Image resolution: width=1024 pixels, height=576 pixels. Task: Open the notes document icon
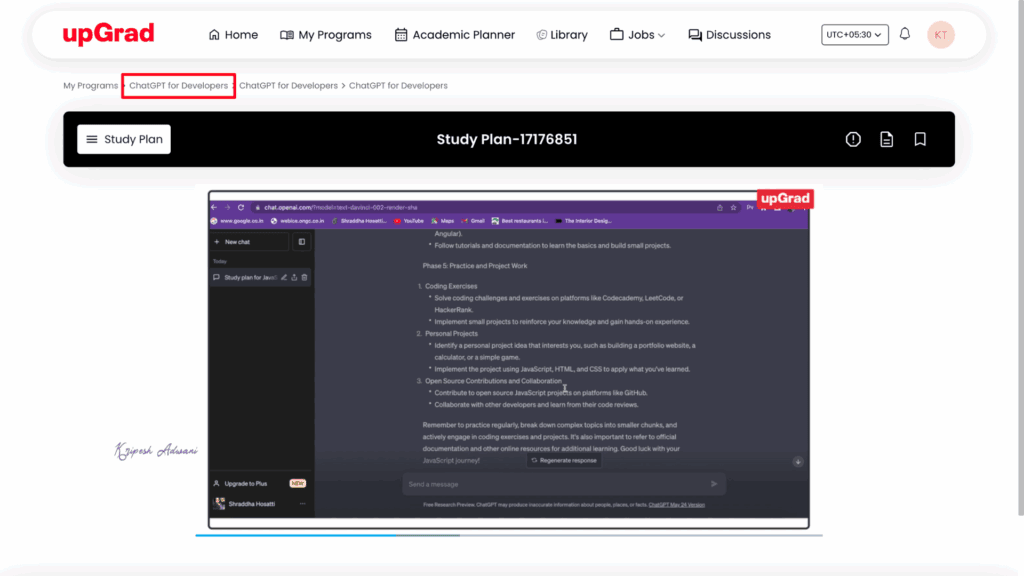[886, 139]
